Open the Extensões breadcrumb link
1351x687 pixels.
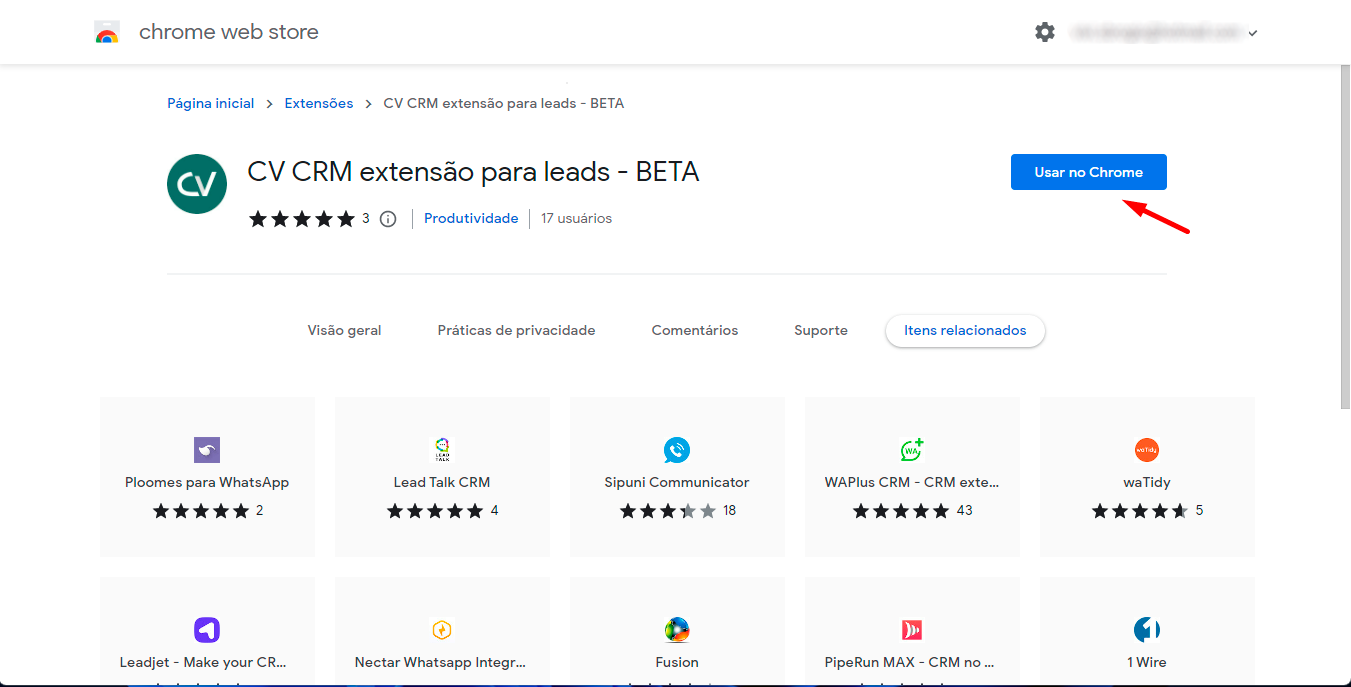coord(319,103)
